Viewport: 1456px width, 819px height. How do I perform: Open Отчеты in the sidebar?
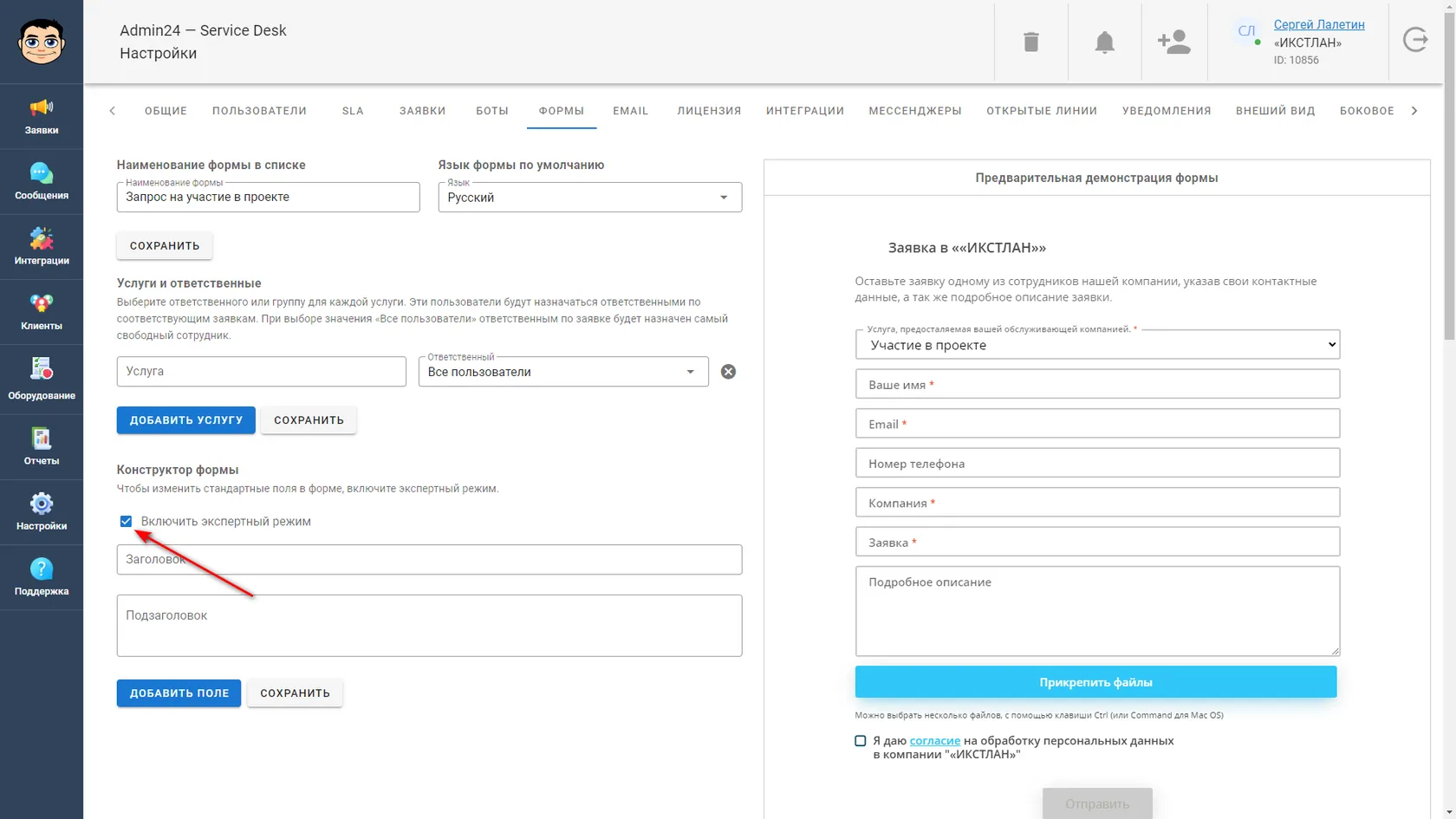(42, 446)
